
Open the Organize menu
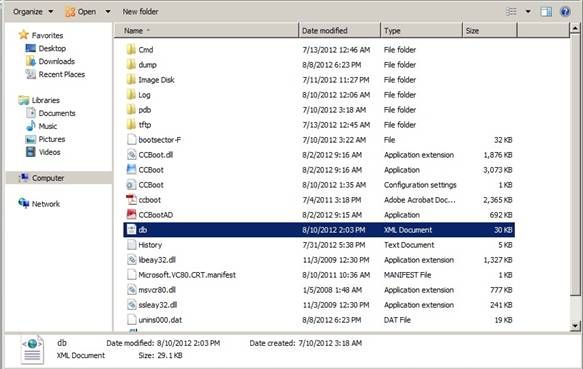(x=33, y=12)
